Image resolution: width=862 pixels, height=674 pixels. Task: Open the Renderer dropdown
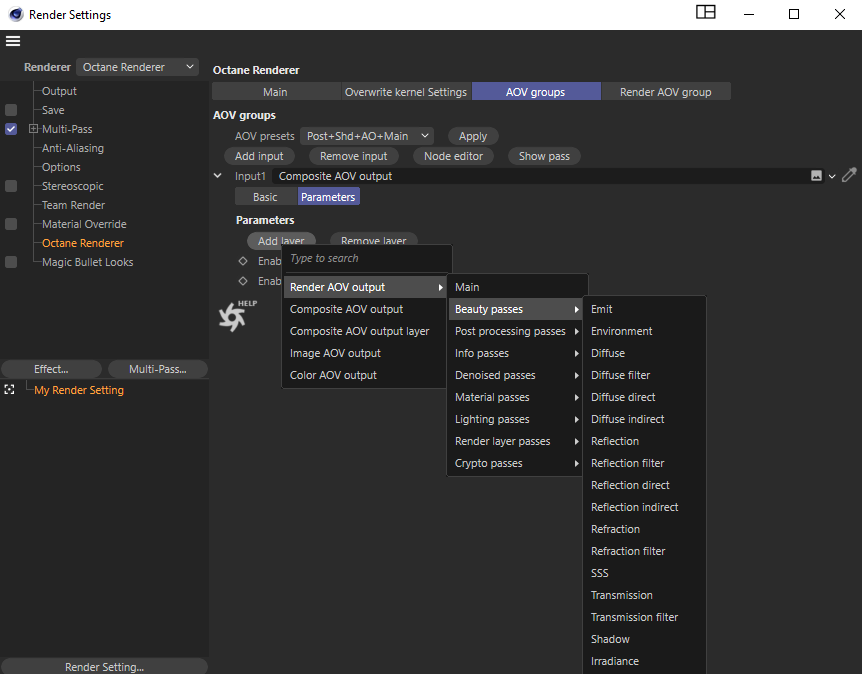(137, 67)
